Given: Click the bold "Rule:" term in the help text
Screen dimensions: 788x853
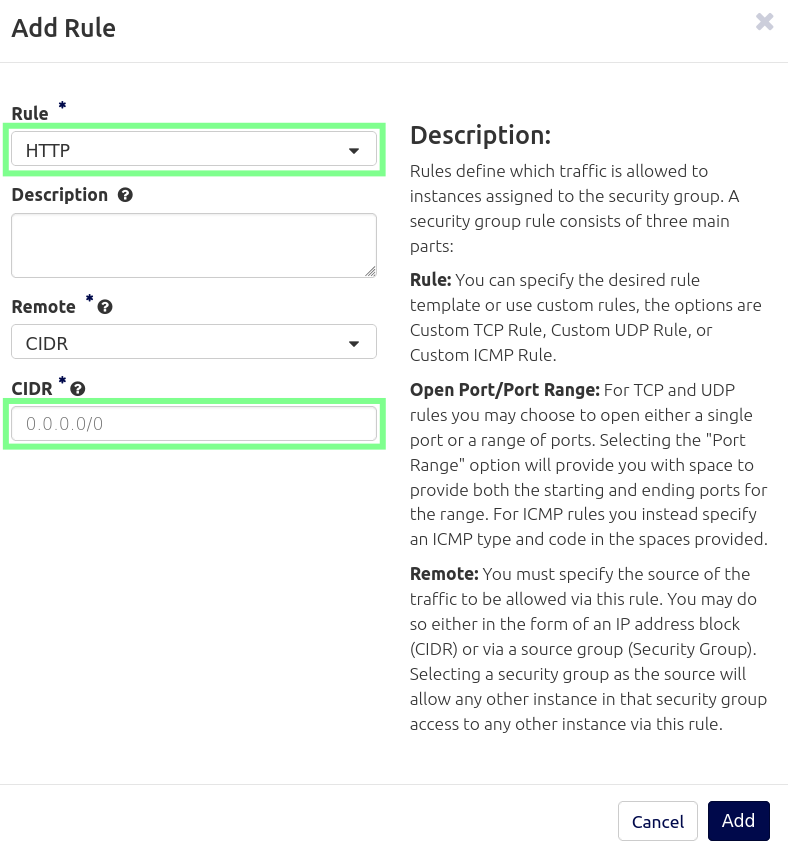Looking at the screenshot, I should [431, 280].
